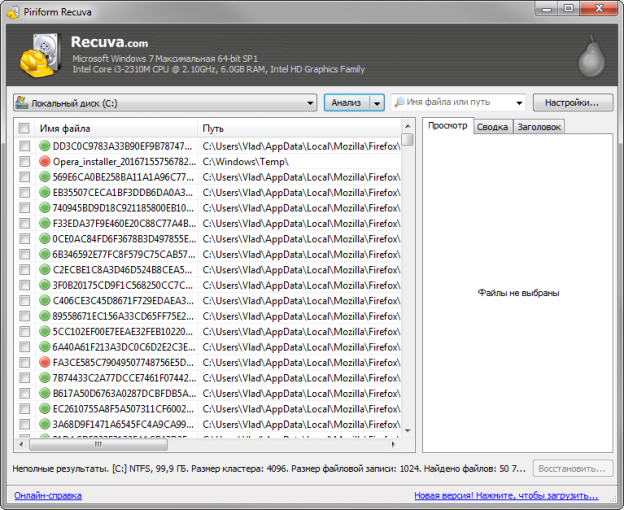Open the file name or path filter dropdown
624x510 pixels.
coord(519,103)
